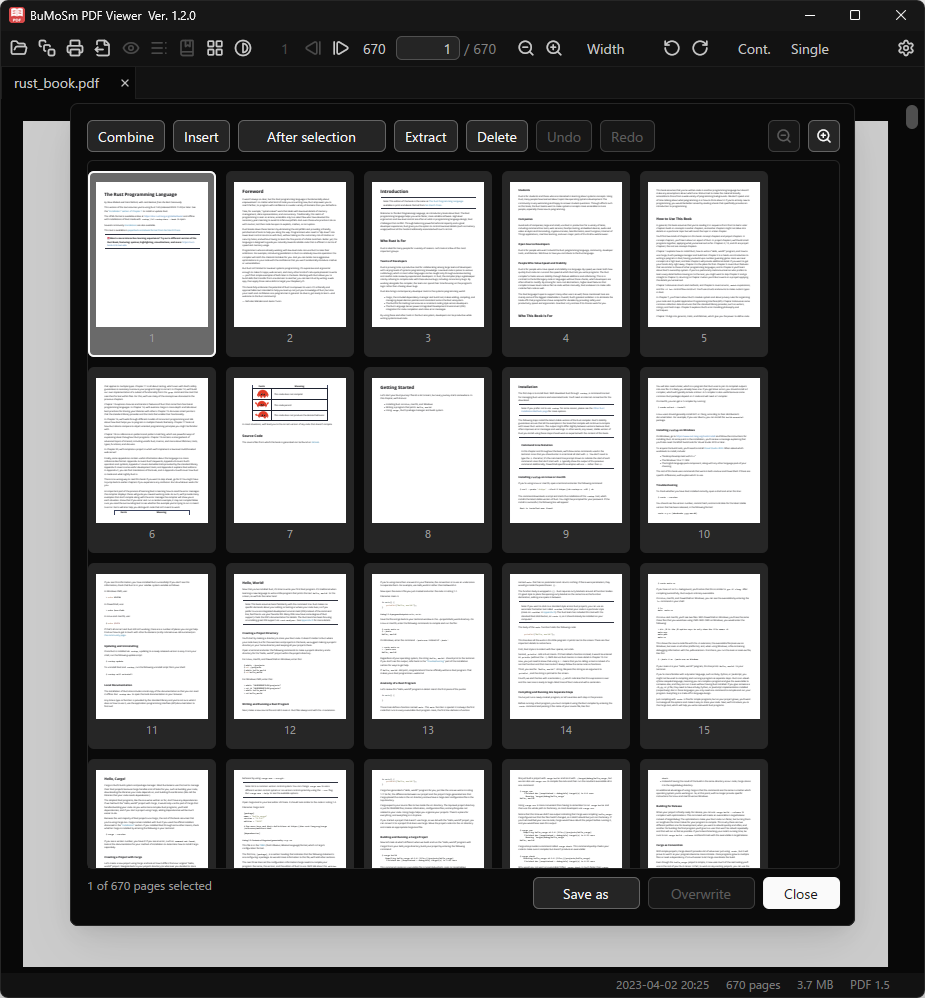Select page 3 Introduction thumbnail
The width and height of the screenshot is (925, 998).
coord(428,264)
